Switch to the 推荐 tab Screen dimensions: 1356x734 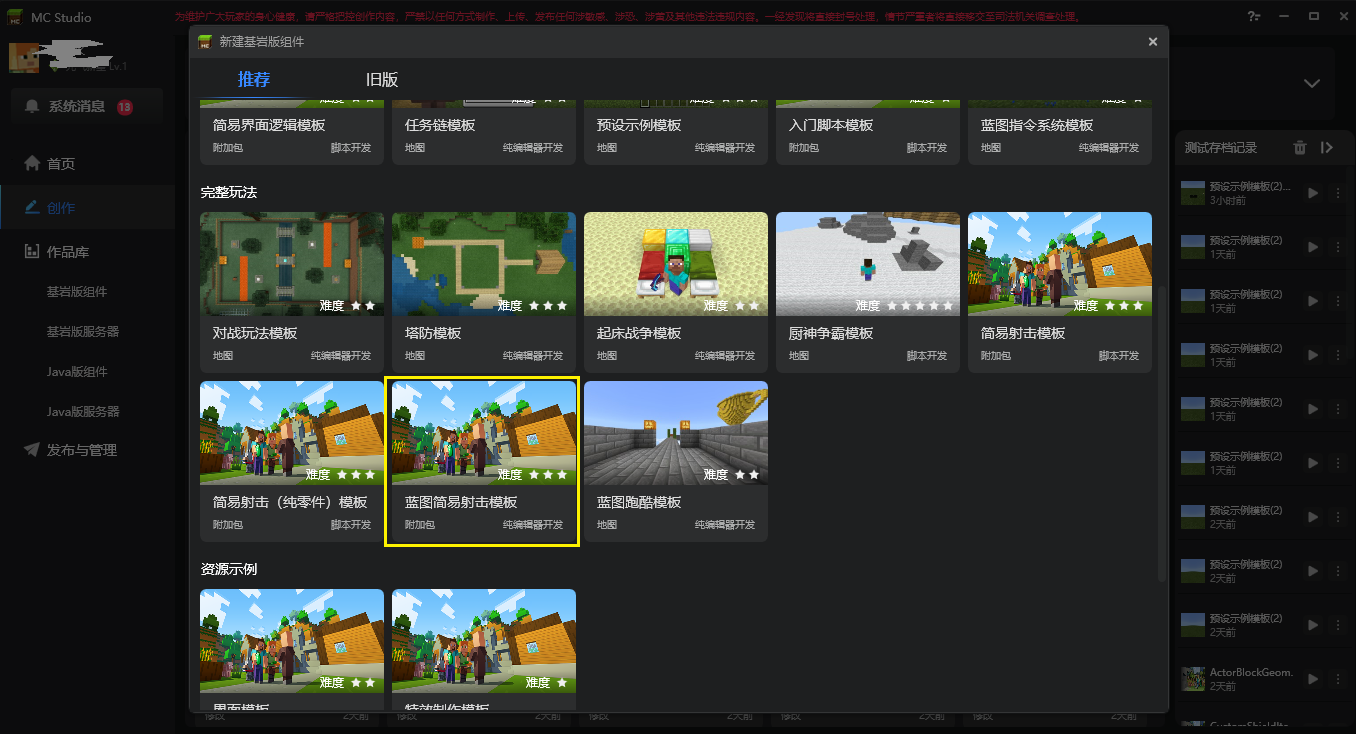coord(254,80)
